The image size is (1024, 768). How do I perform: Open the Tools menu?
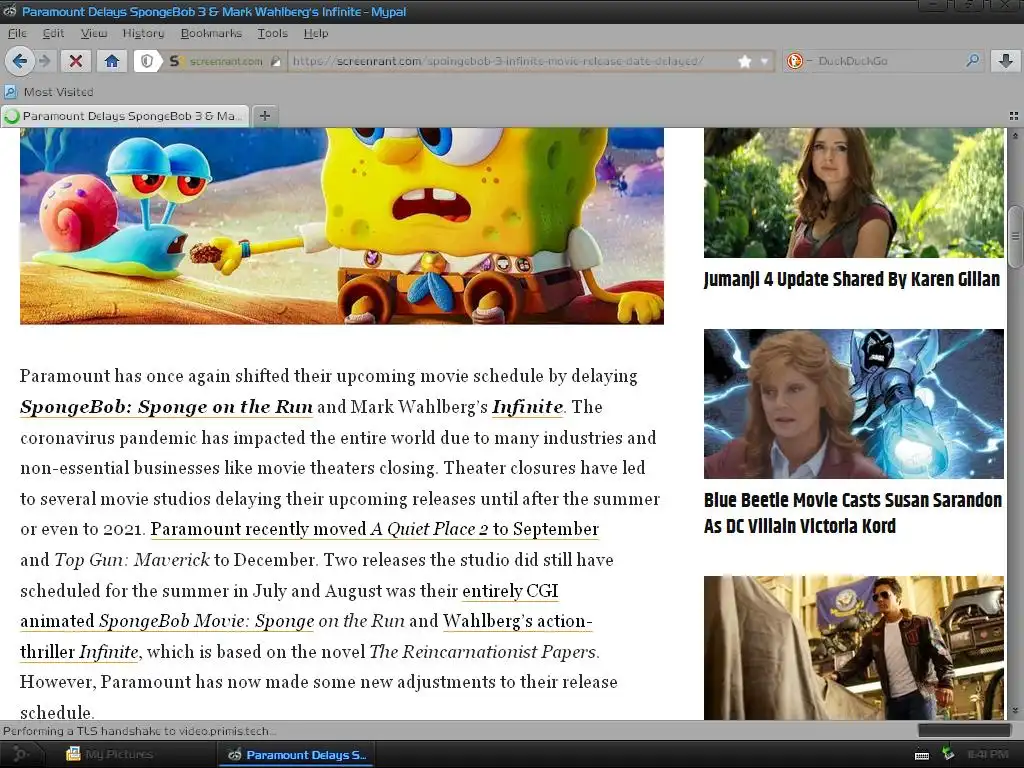(x=272, y=33)
